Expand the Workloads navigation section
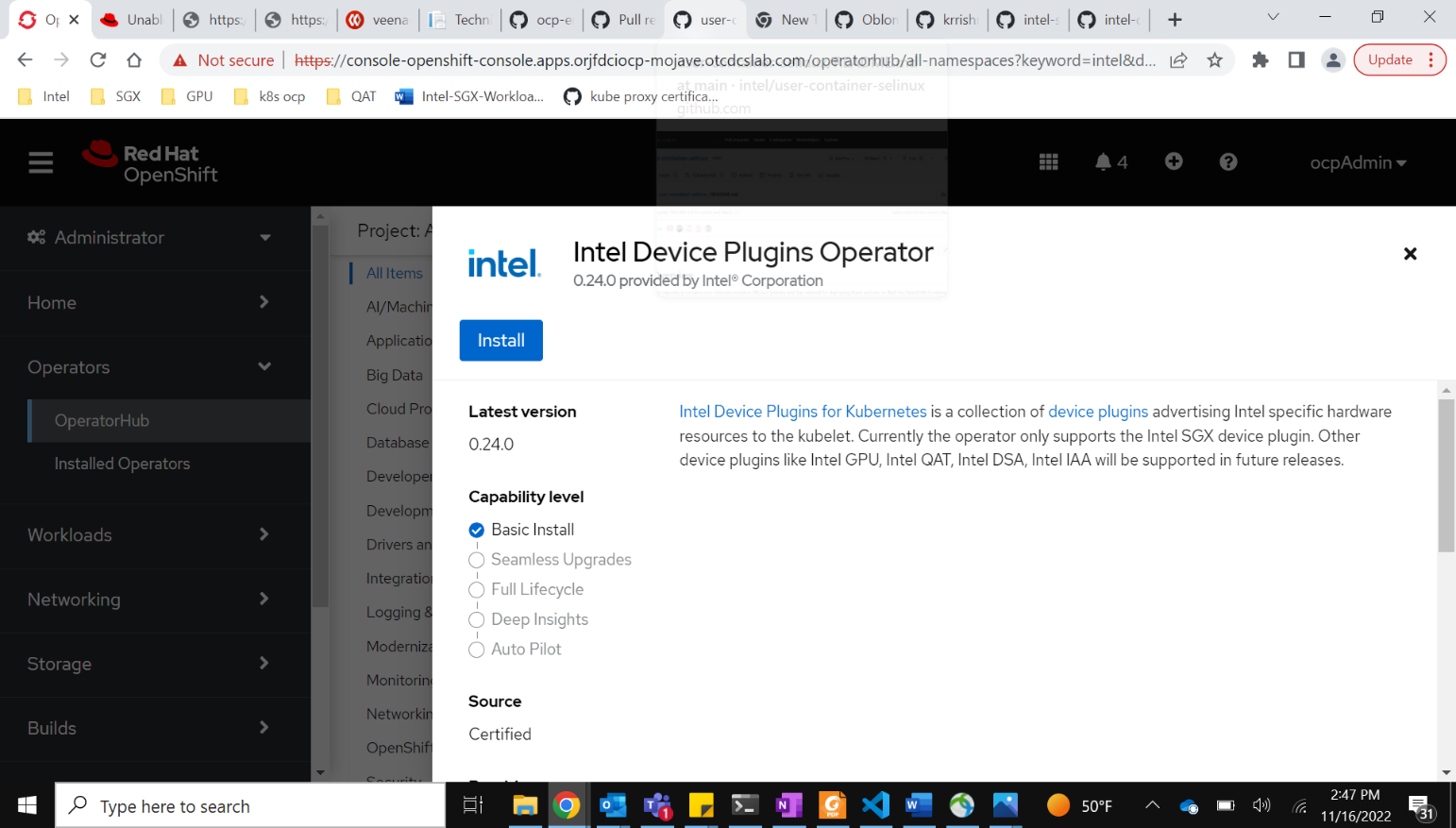1456x828 pixels. coord(151,535)
